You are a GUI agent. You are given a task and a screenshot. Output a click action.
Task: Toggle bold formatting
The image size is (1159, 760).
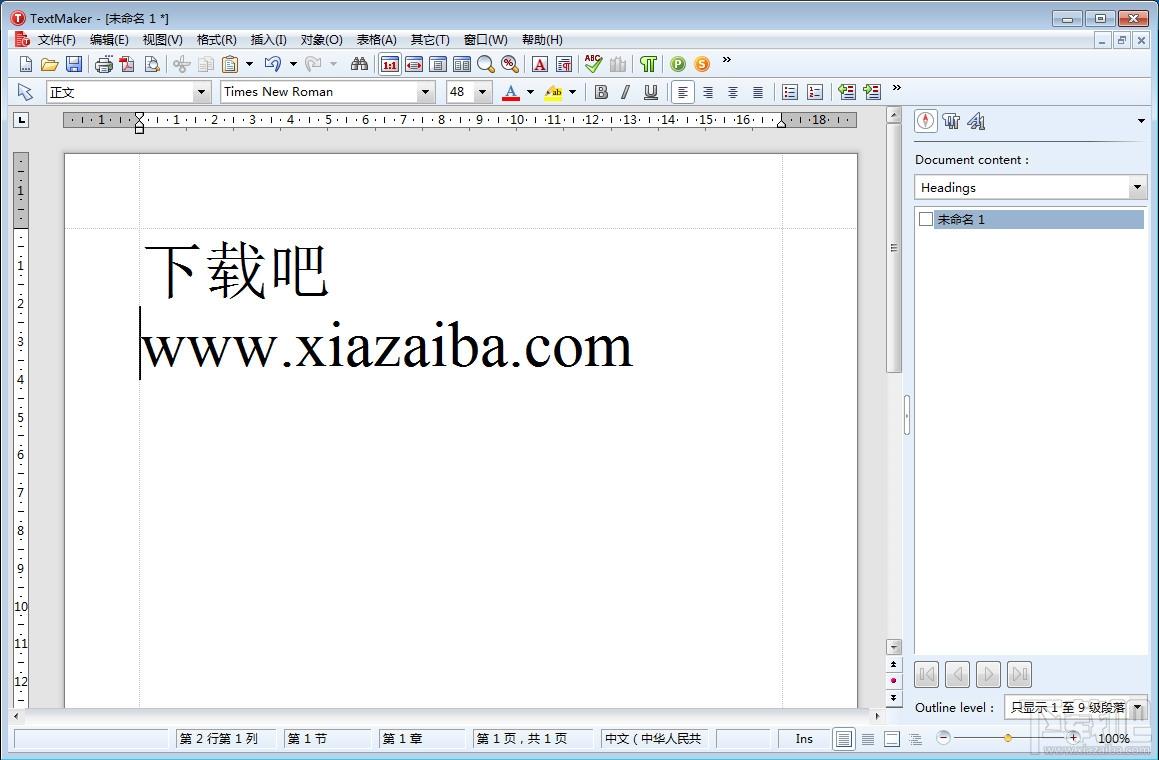click(x=601, y=92)
